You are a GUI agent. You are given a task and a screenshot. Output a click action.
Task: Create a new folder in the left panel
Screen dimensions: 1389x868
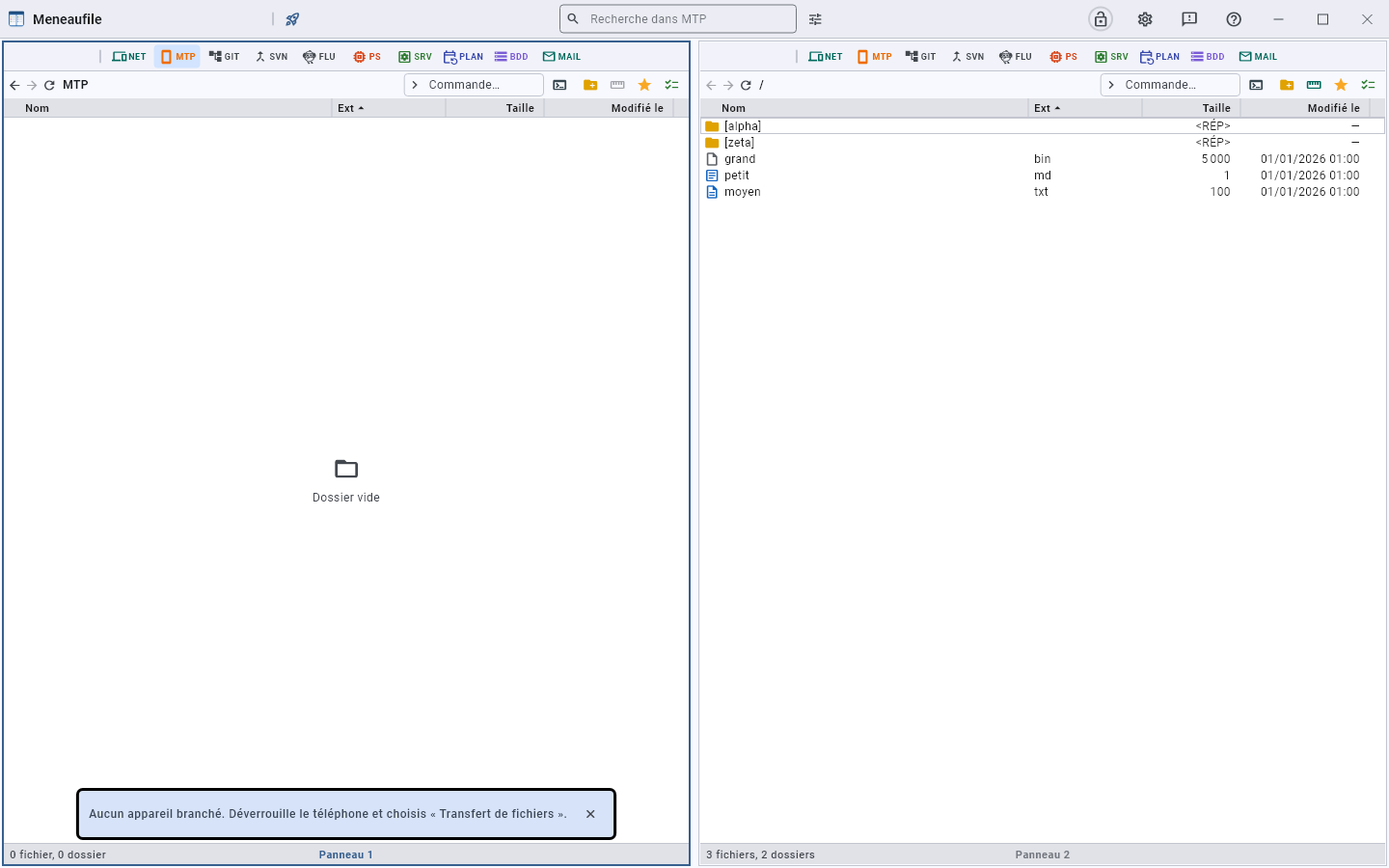tap(590, 85)
